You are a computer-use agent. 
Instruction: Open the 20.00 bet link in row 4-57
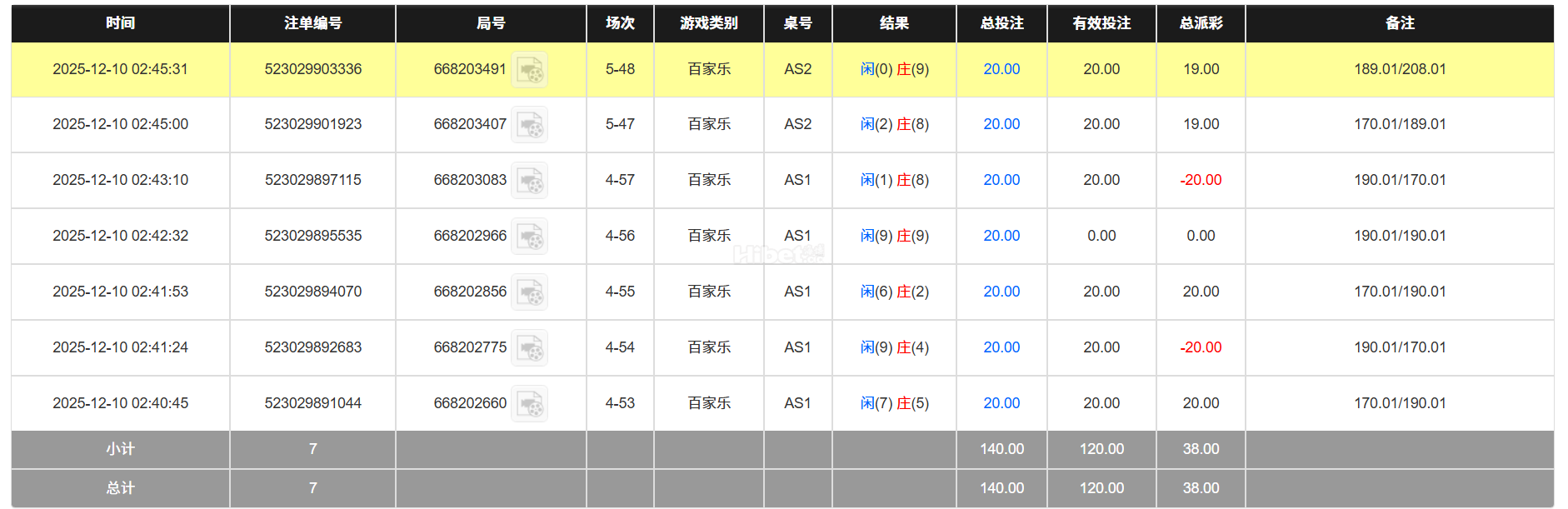[1001, 180]
